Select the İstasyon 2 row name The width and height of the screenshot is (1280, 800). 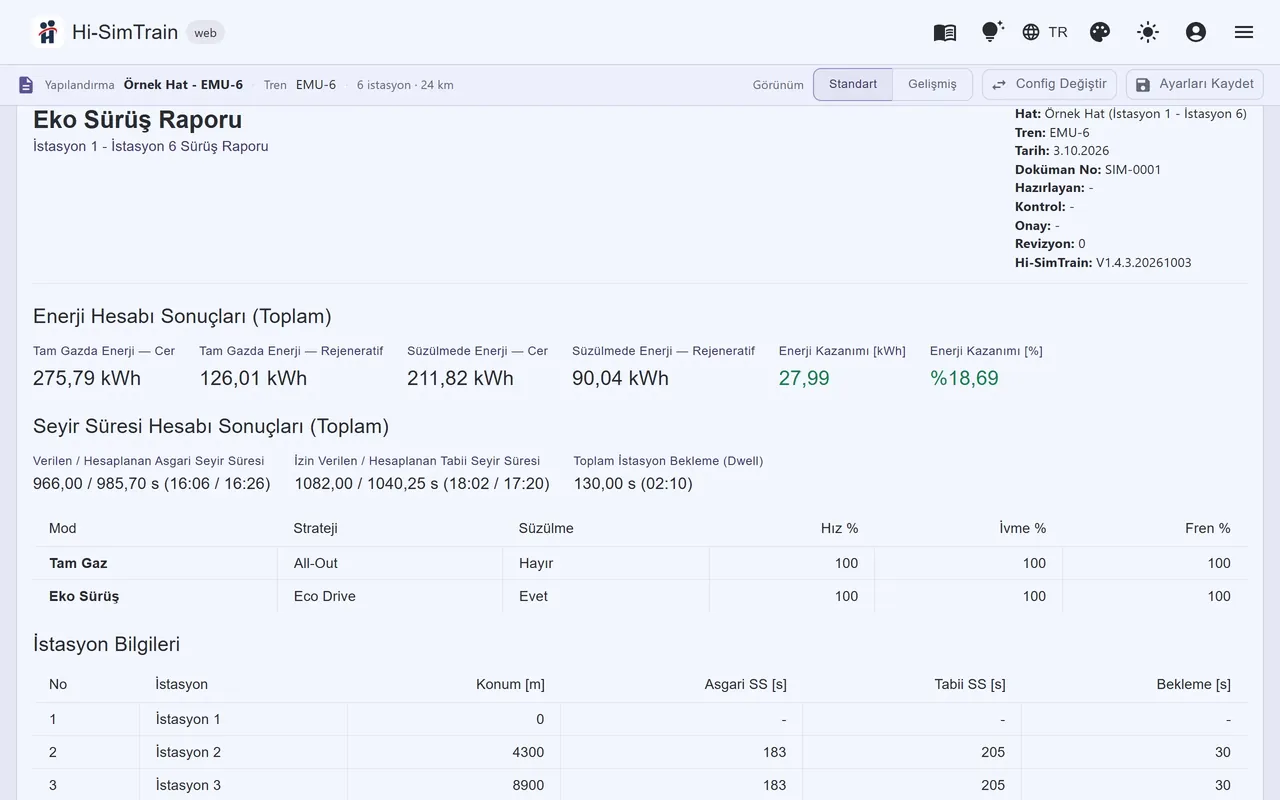click(x=188, y=752)
